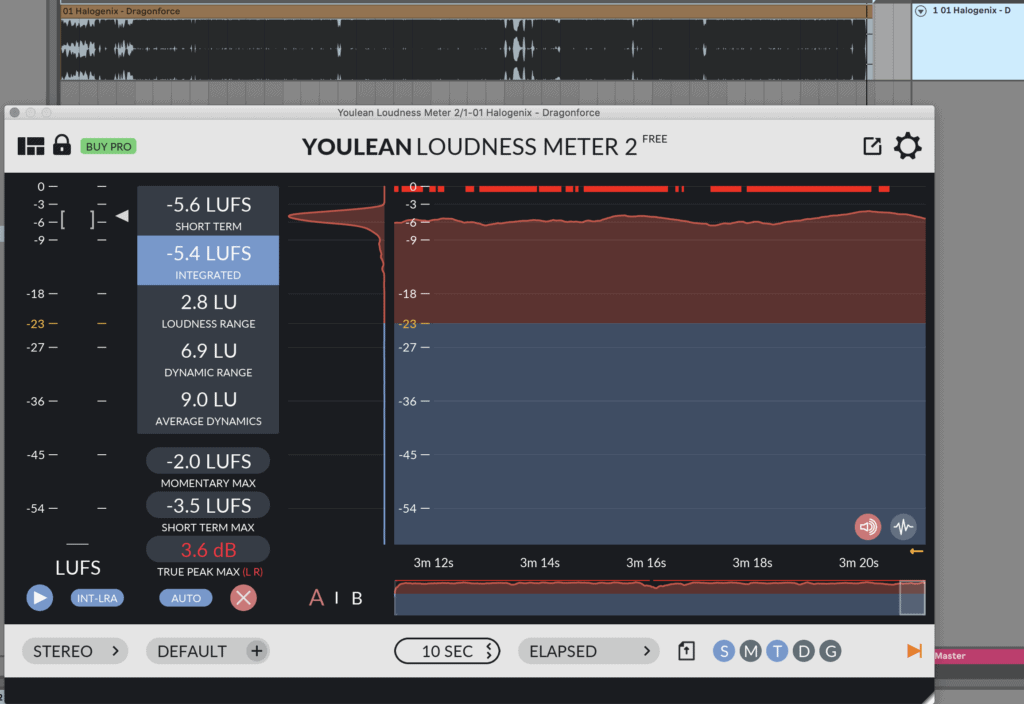Click the red true peak clip indicator strip

pos(641,189)
